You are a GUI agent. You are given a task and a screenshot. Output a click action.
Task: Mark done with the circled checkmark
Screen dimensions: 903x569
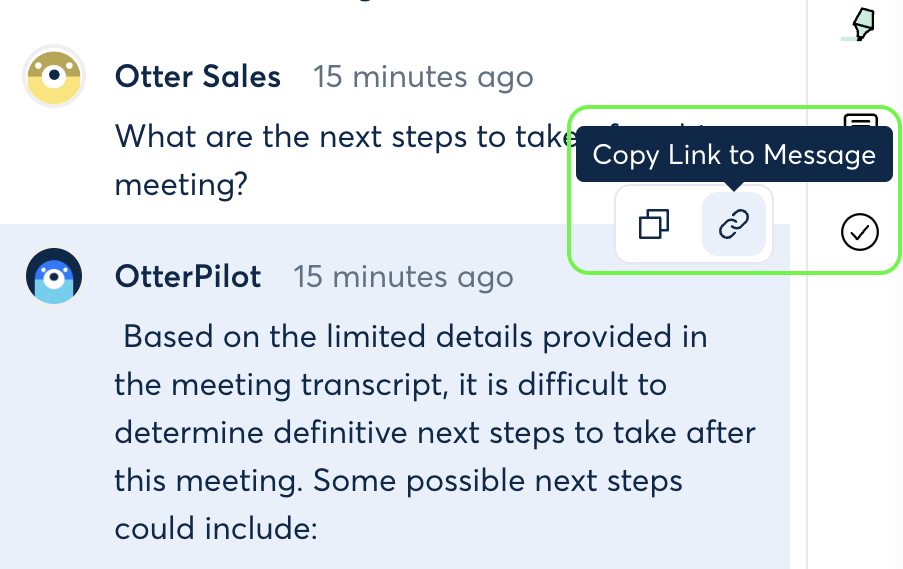pyautogui.click(x=859, y=232)
